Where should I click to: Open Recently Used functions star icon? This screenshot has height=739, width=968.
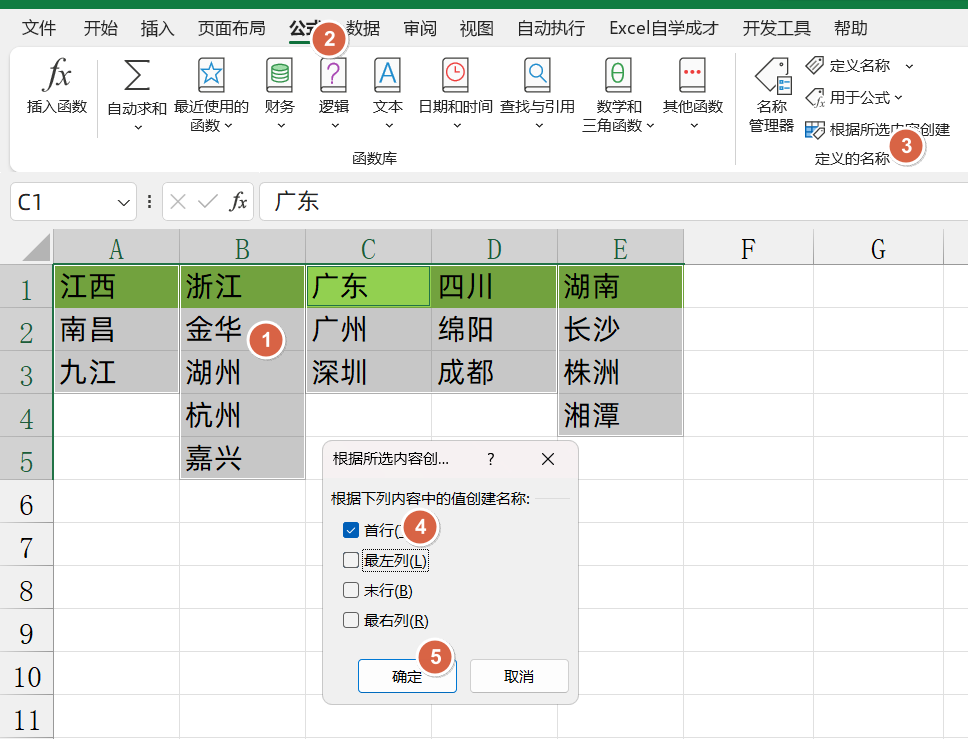(211, 75)
